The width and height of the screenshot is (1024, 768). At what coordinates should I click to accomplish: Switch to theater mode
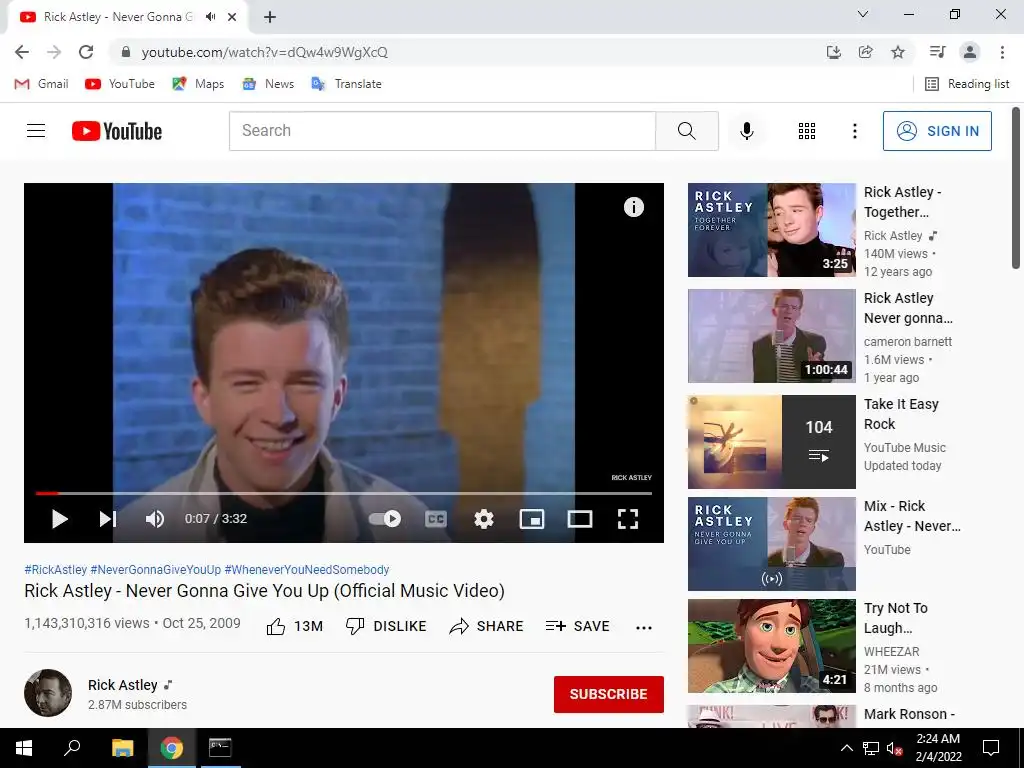[580, 519]
